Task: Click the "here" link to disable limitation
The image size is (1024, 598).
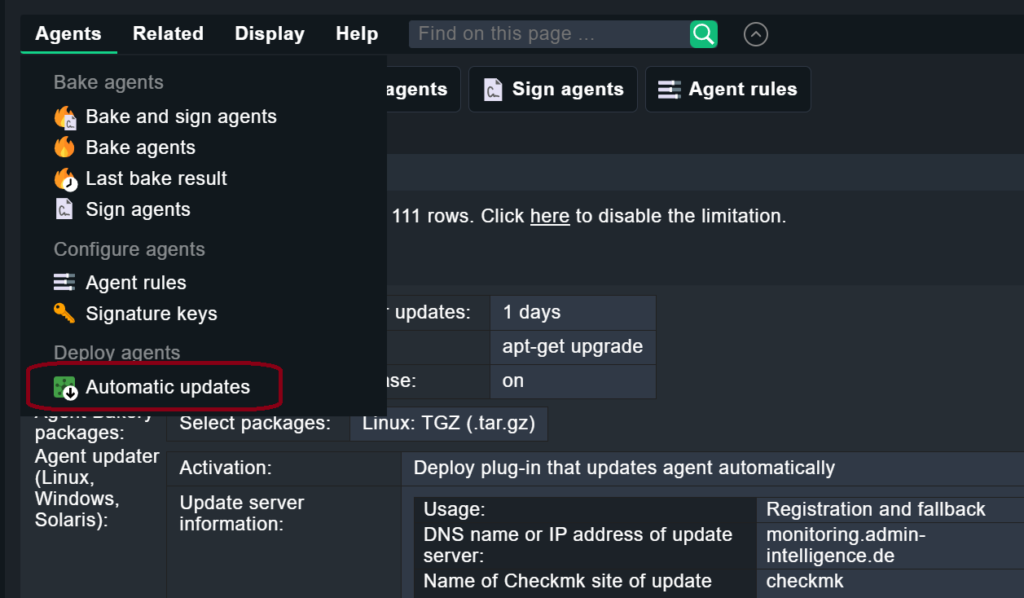Action: click(549, 216)
